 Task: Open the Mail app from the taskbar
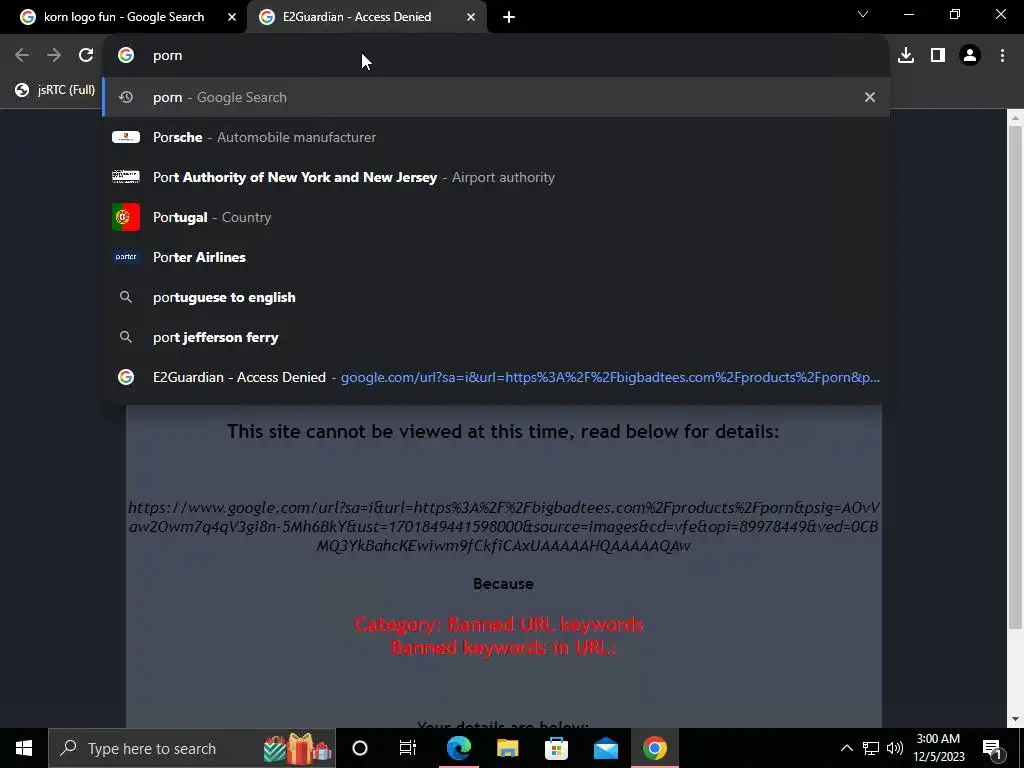tap(605, 748)
